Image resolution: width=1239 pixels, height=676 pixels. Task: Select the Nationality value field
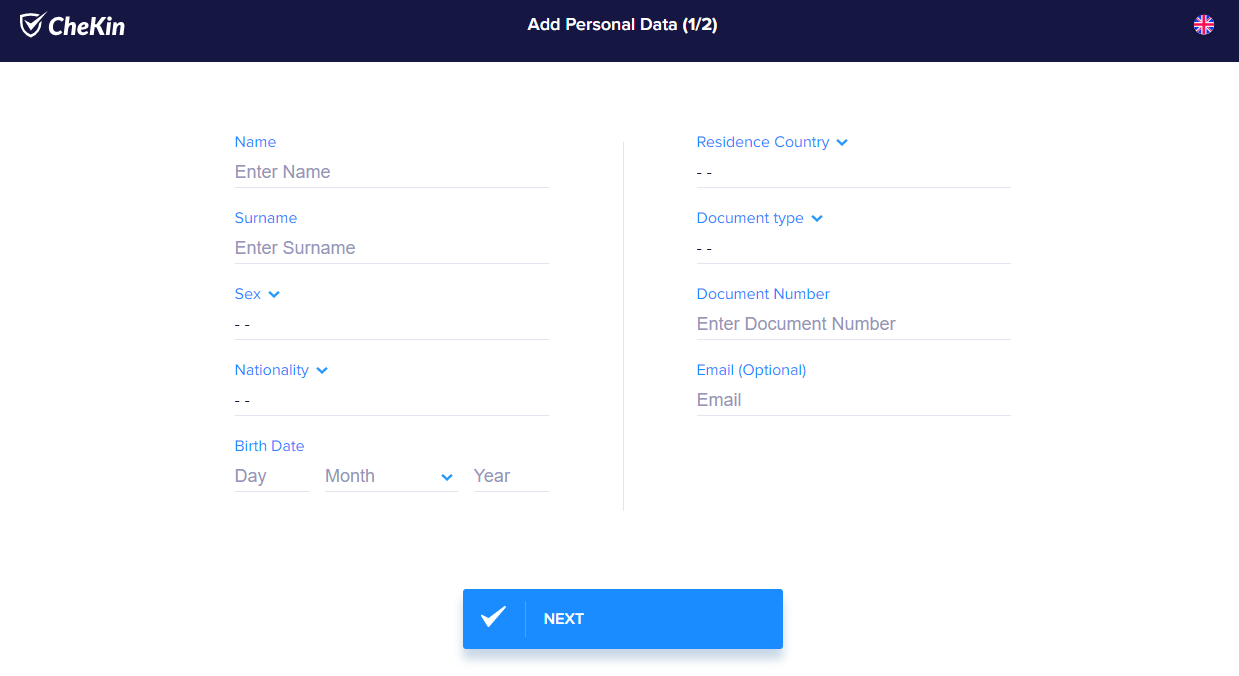[391, 400]
